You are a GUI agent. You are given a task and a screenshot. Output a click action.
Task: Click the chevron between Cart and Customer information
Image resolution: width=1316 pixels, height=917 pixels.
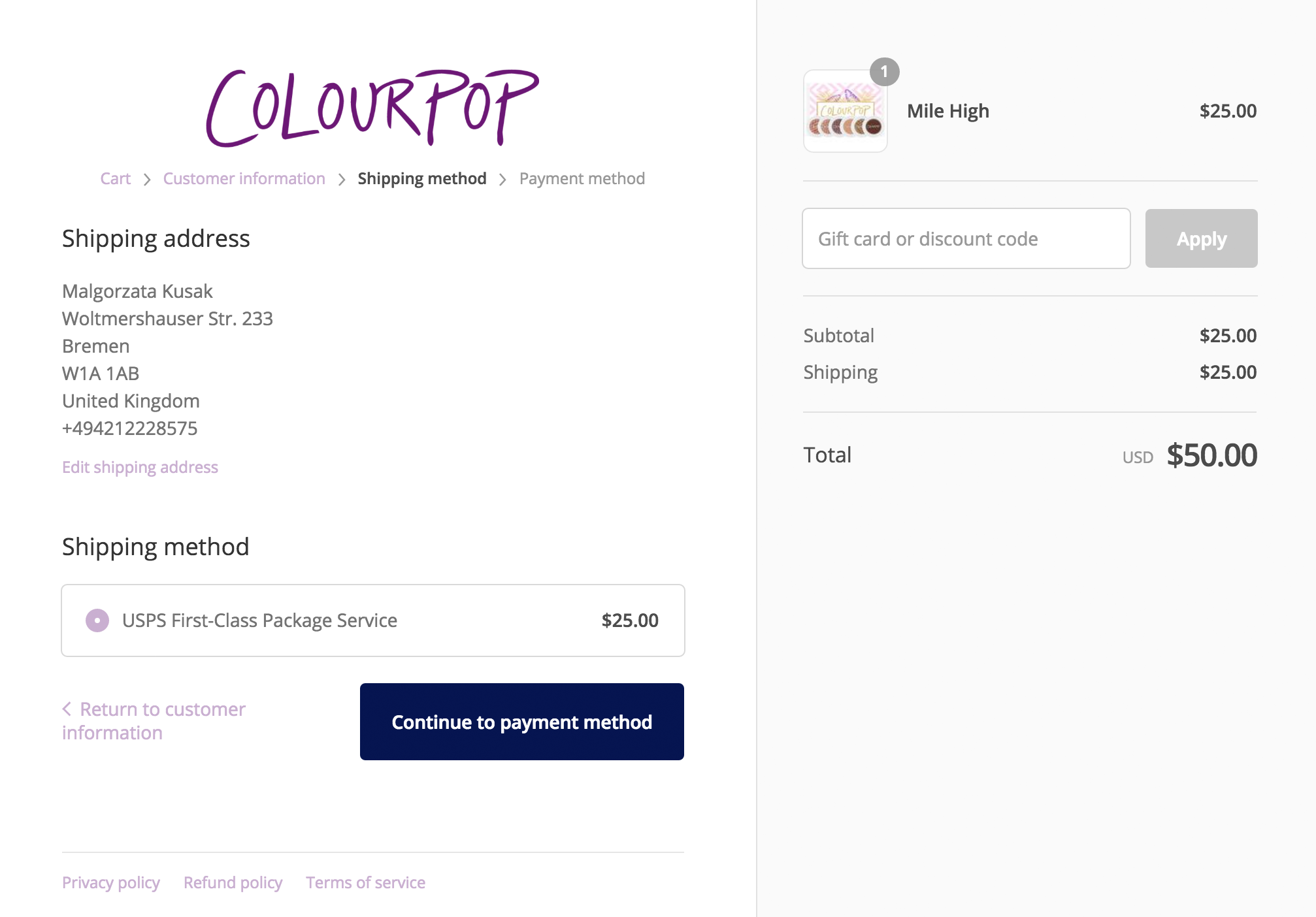point(146,179)
